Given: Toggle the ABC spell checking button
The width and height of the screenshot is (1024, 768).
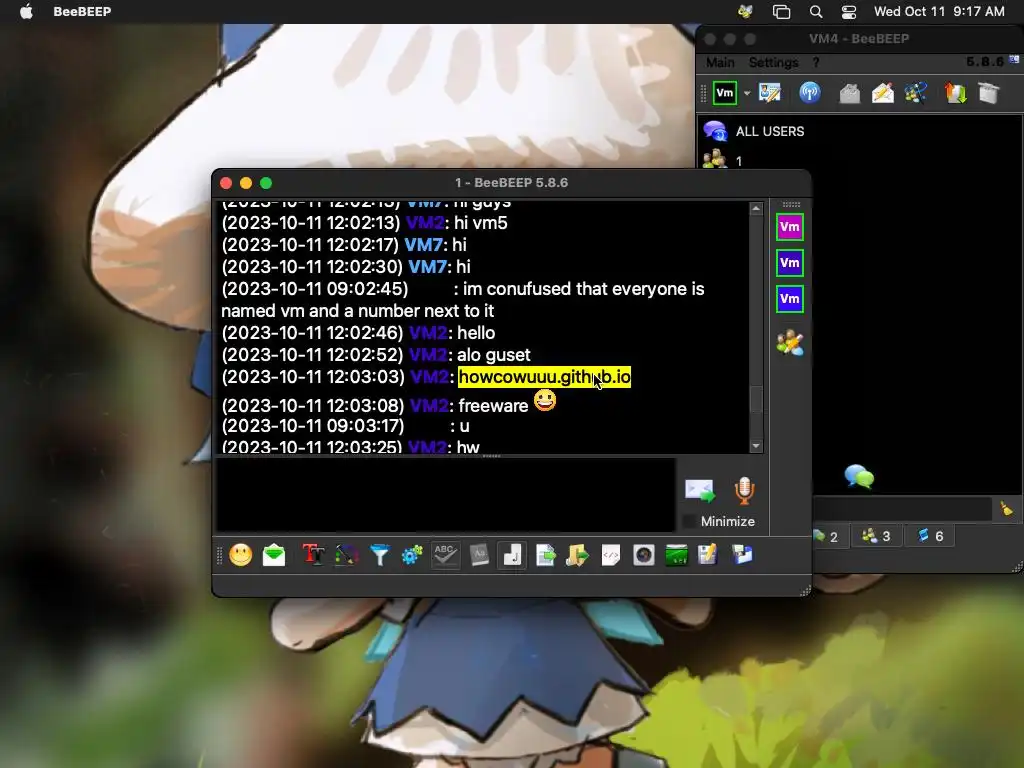Looking at the screenshot, I should click(x=445, y=555).
